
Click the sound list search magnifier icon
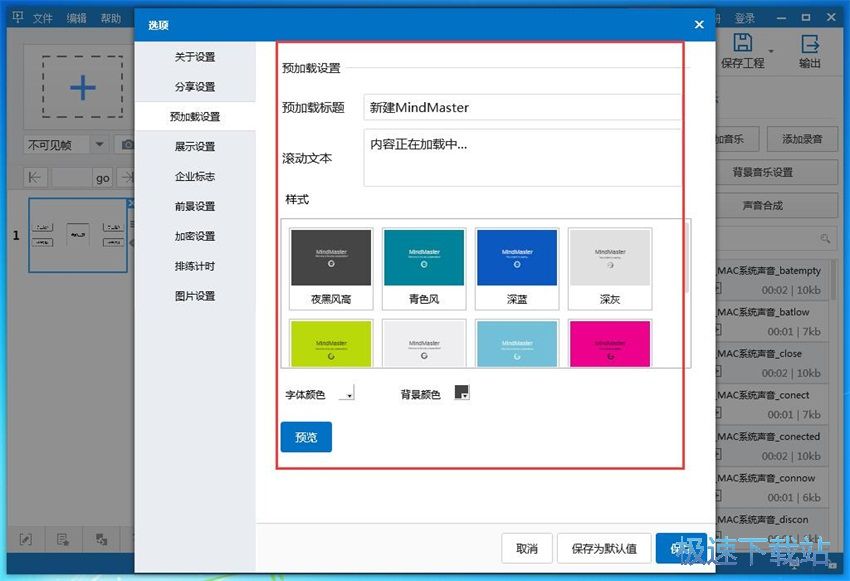[825, 238]
